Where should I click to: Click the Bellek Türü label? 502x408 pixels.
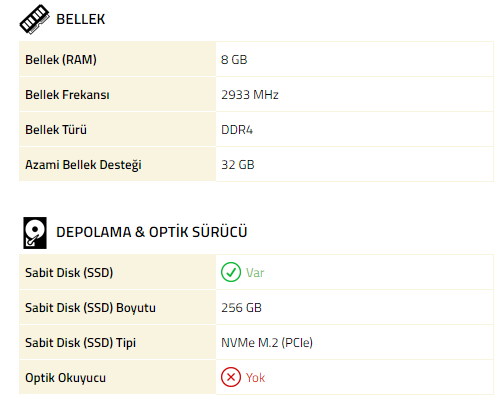click(56, 130)
